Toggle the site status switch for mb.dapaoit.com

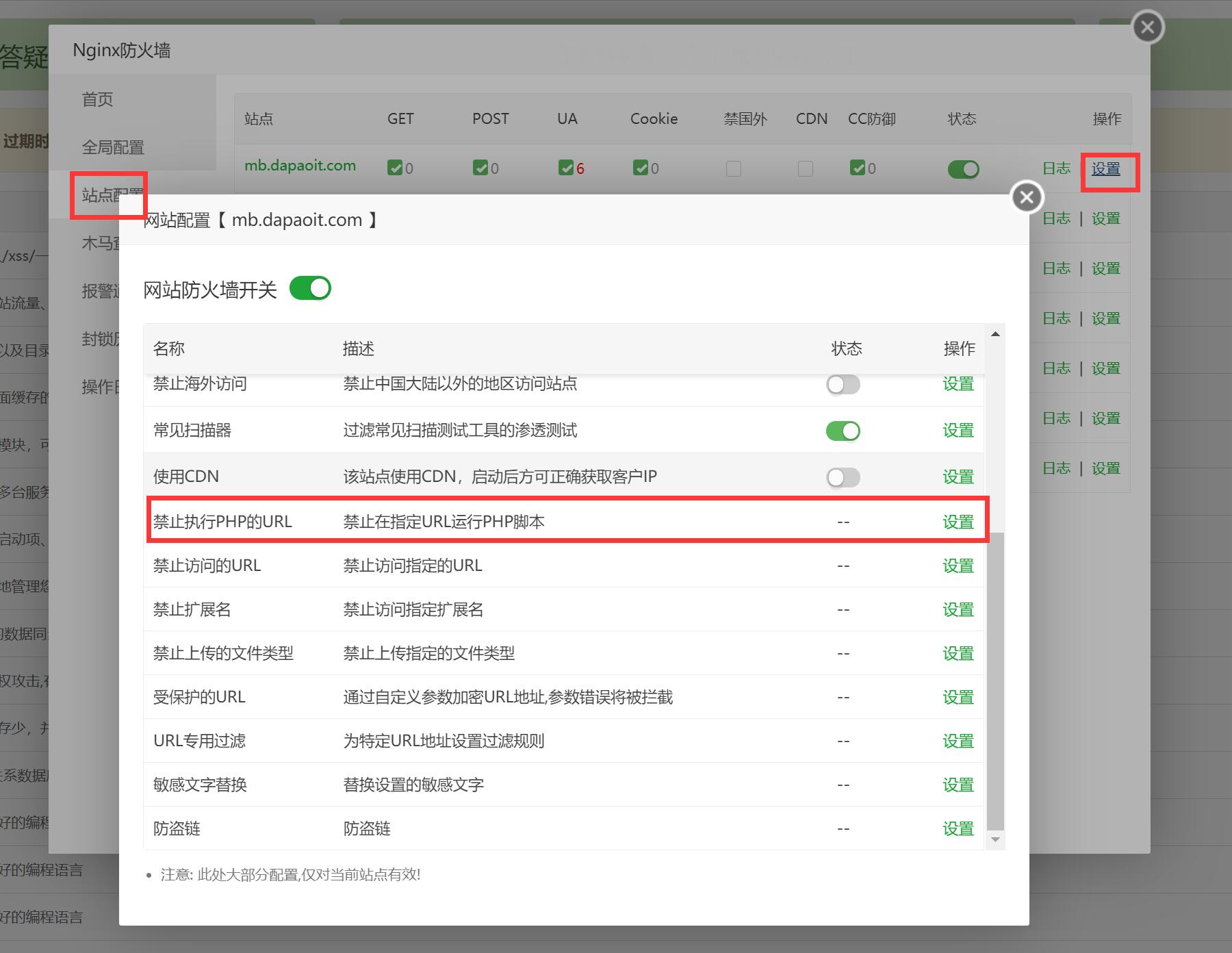coord(963,169)
